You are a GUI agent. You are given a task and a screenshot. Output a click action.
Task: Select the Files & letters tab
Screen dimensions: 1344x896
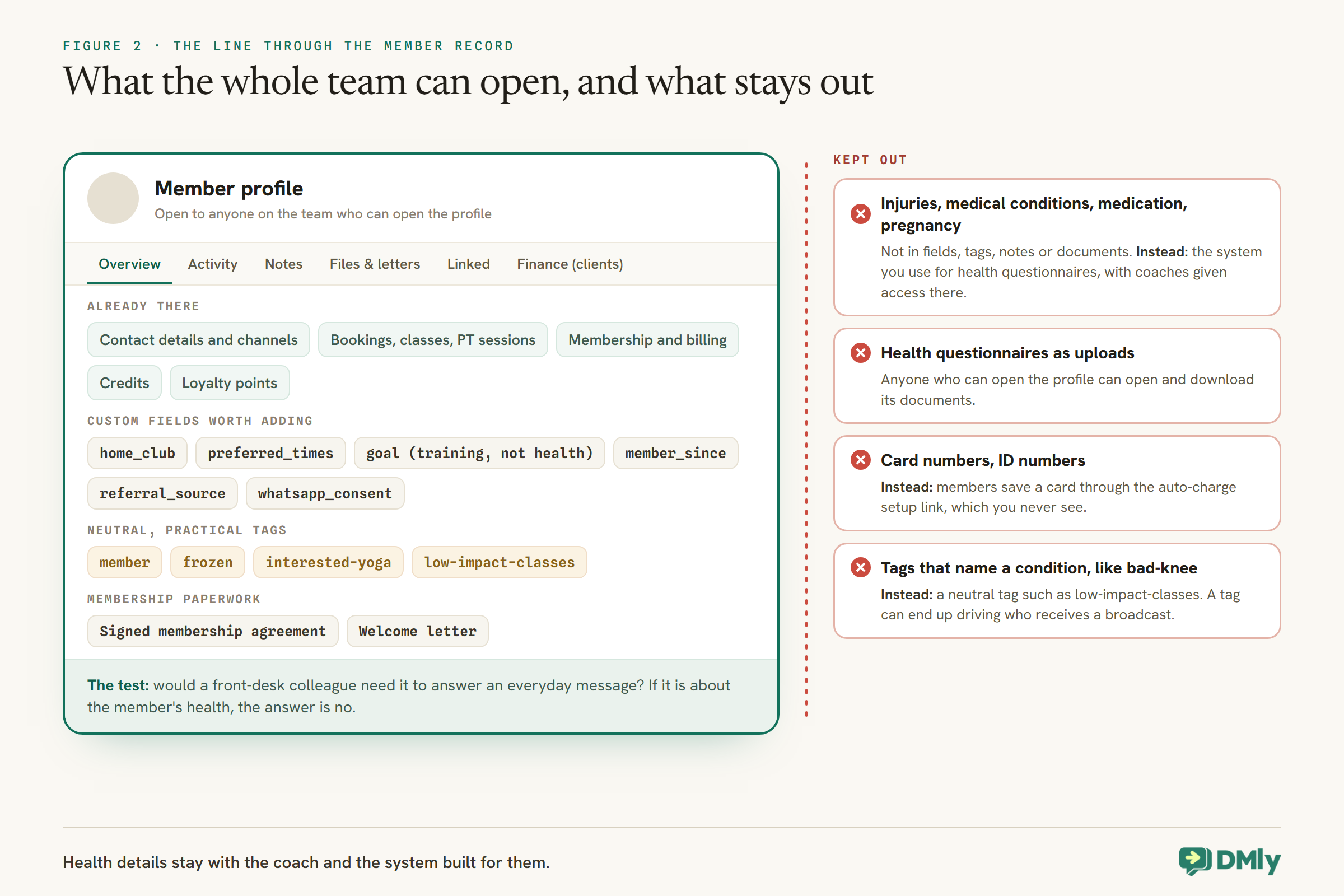coord(375,264)
